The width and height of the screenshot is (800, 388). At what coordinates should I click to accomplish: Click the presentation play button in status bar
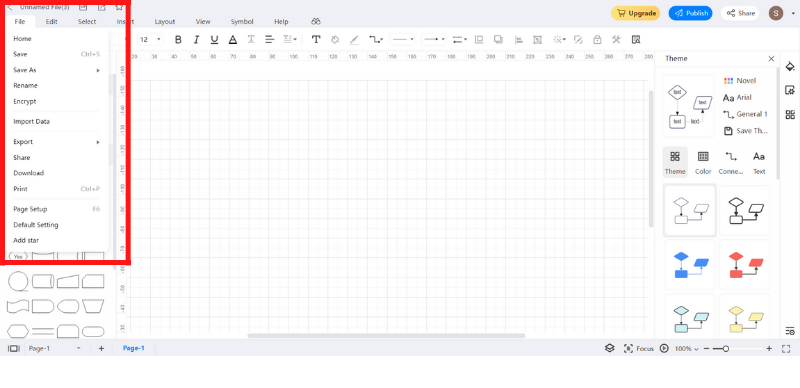point(664,348)
